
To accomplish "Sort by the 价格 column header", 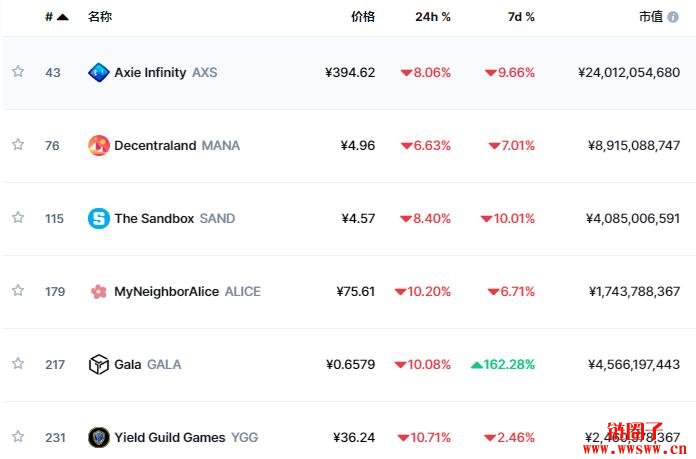I will (x=363, y=17).
